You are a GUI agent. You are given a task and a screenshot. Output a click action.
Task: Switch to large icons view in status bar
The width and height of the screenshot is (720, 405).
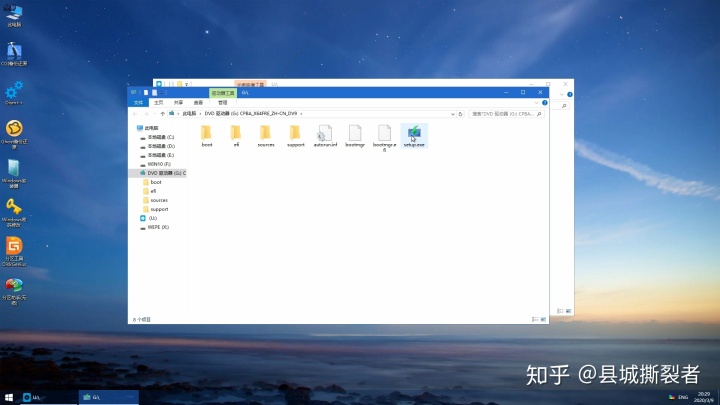tap(543, 319)
